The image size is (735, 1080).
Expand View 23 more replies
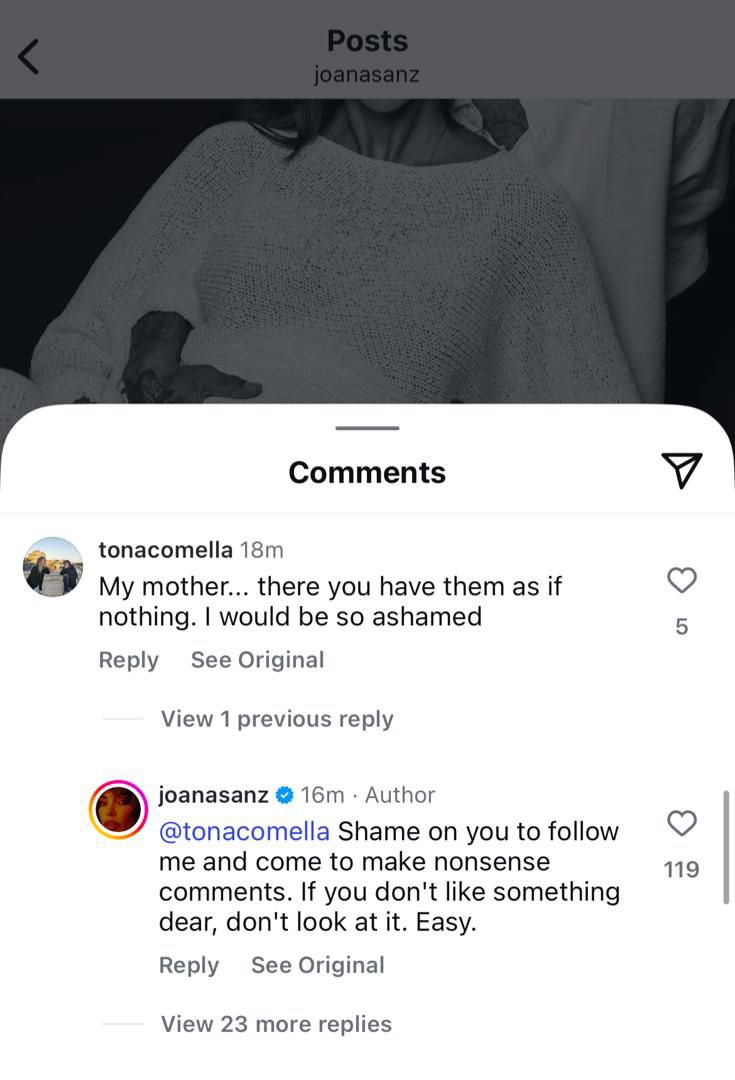(x=276, y=1024)
